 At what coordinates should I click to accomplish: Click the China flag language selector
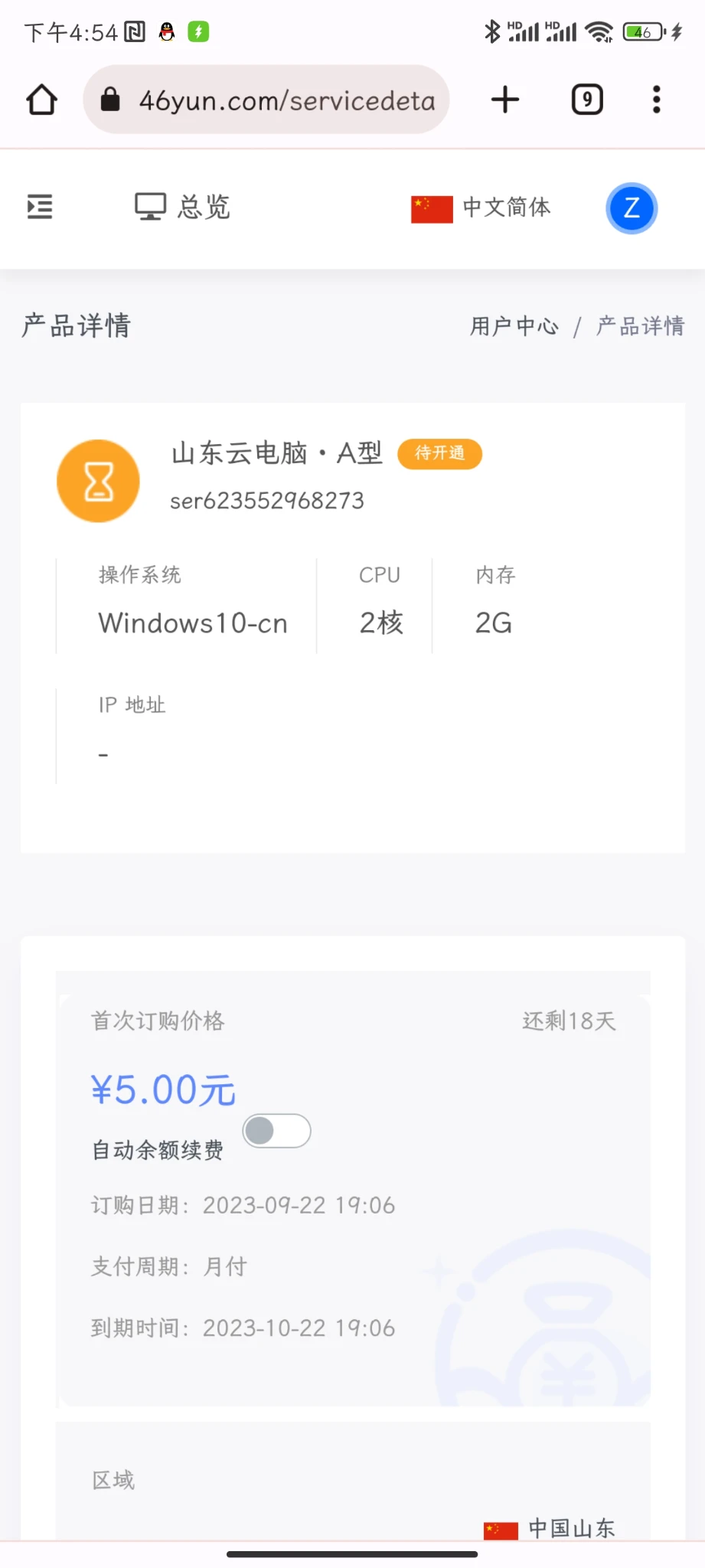coord(432,209)
